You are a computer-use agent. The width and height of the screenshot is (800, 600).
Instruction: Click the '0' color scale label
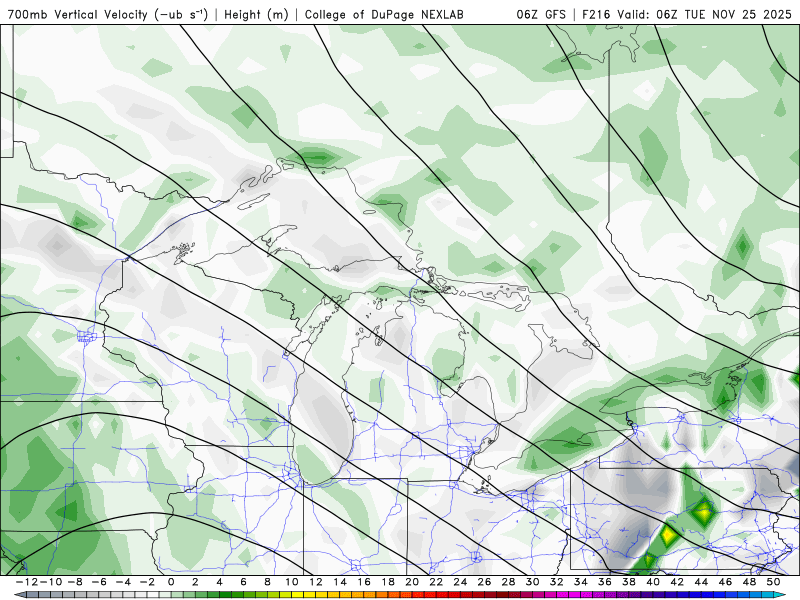[x=171, y=582]
